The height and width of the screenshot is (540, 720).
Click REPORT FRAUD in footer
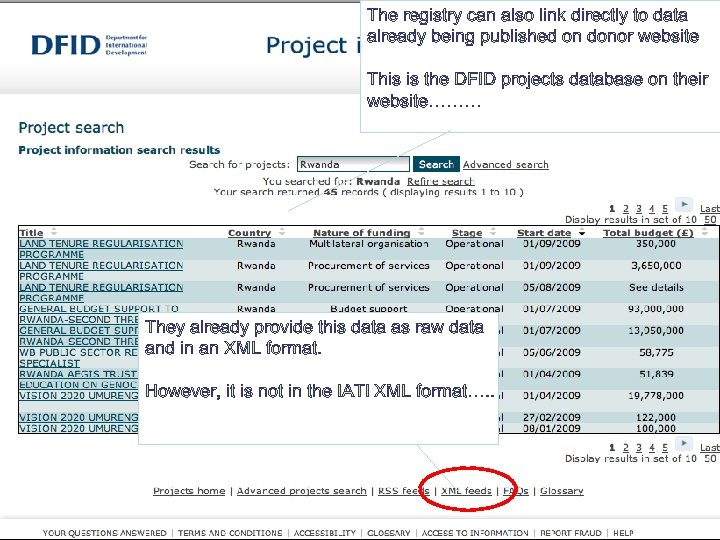pyautogui.click(x=571, y=533)
